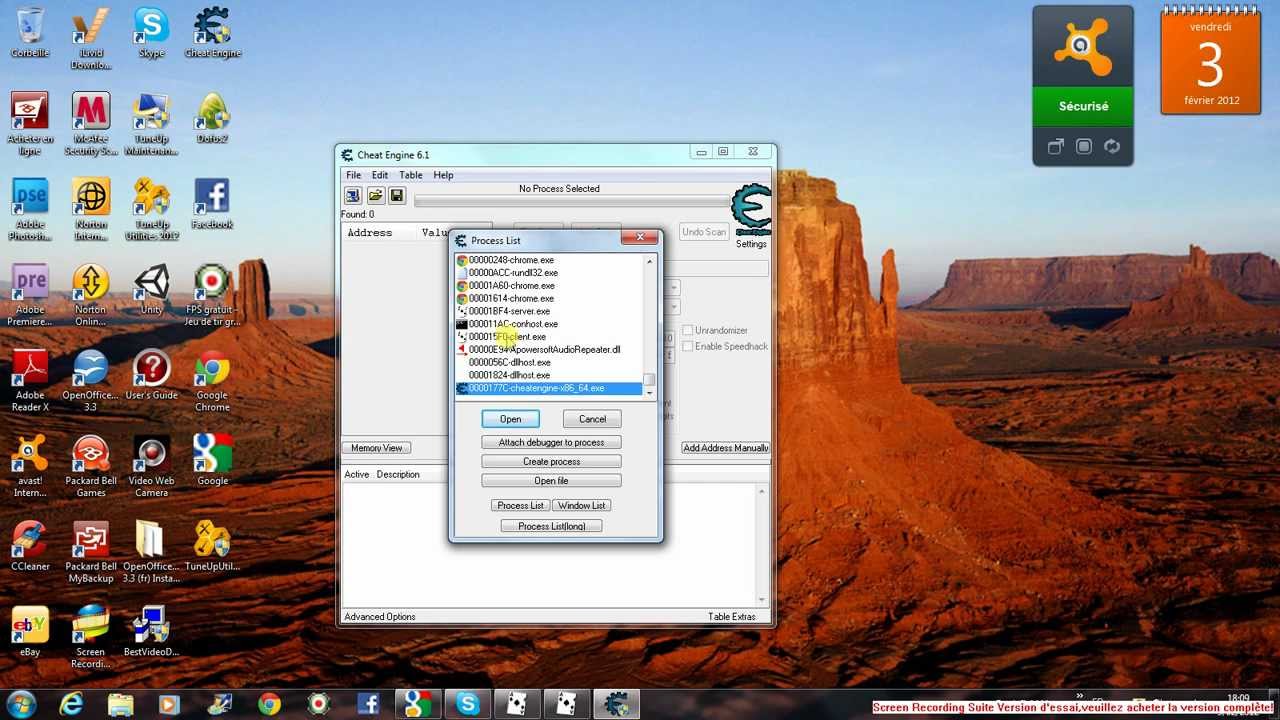Click the Add Address Manually button
The image size is (1280, 720).
(x=725, y=448)
